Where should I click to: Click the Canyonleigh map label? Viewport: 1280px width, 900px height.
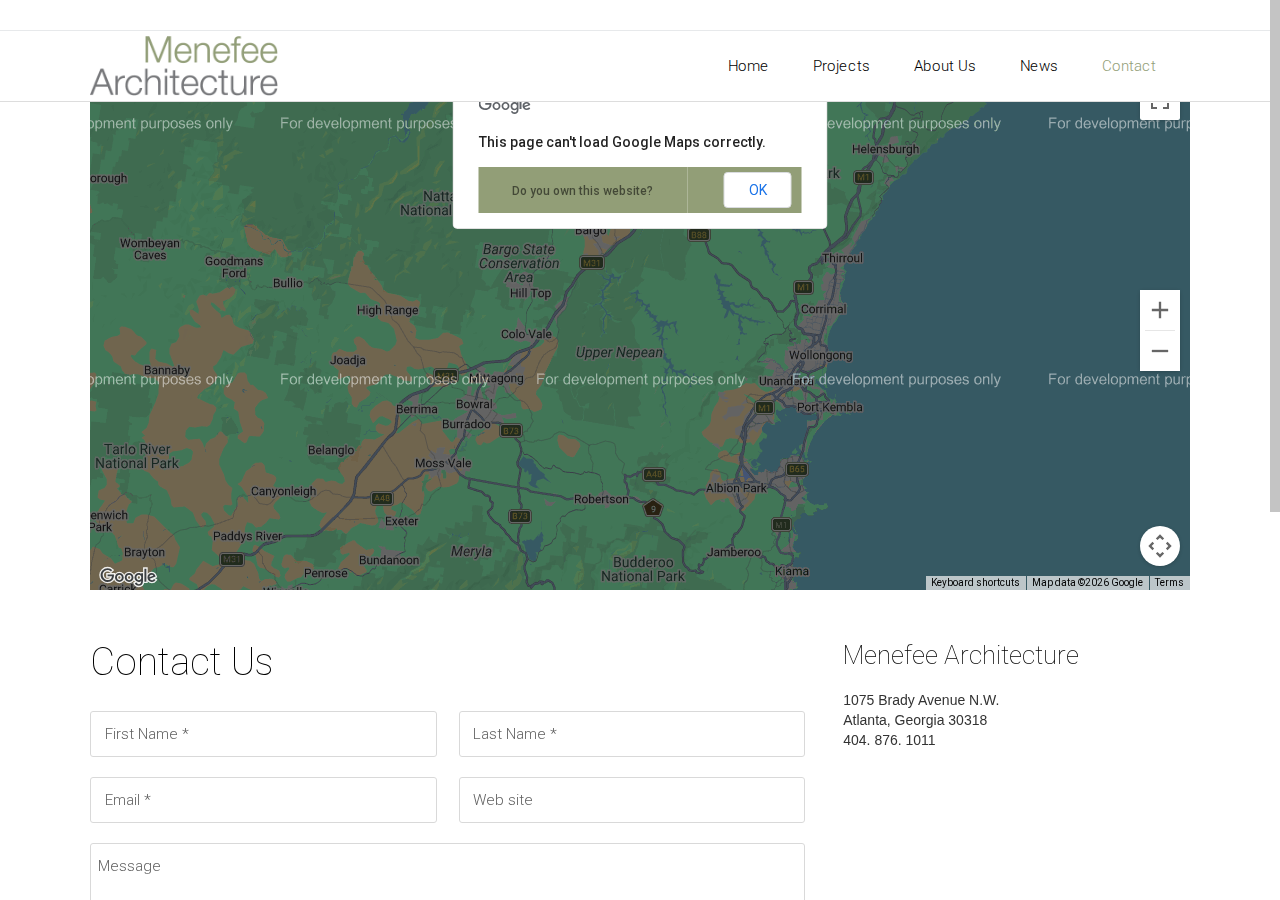point(283,491)
